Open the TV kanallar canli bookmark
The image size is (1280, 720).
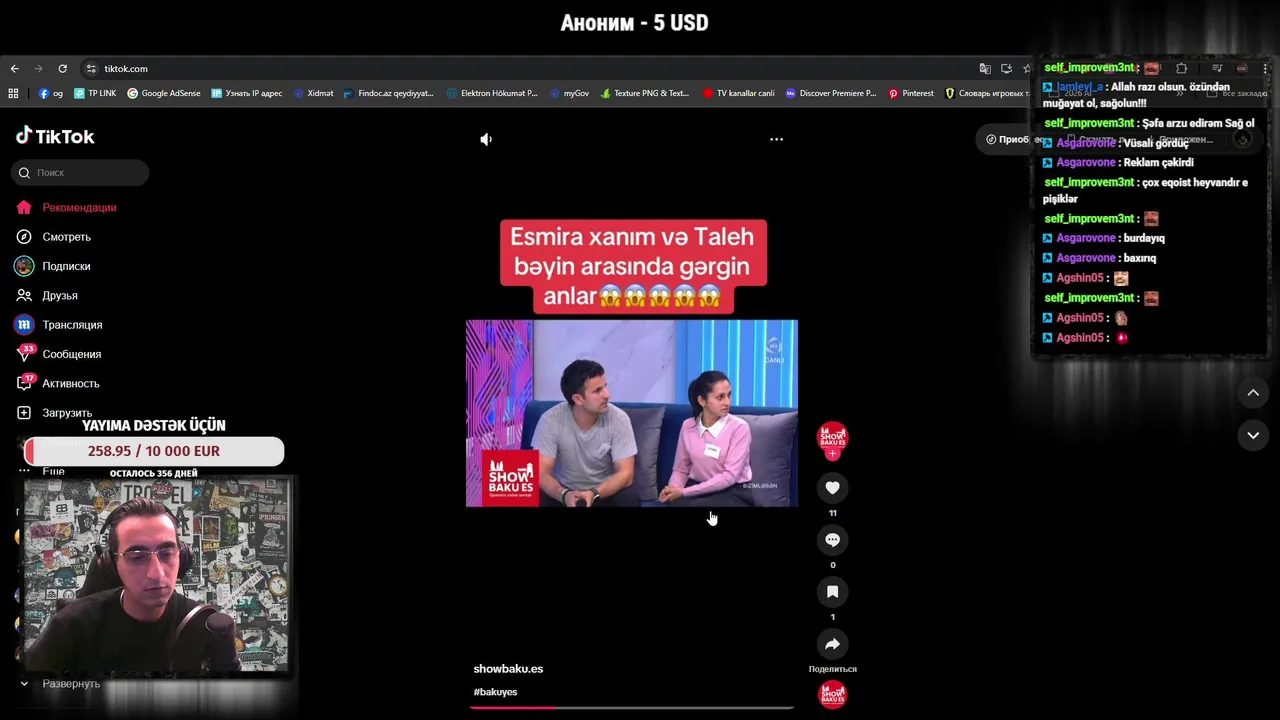pyautogui.click(x=738, y=93)
